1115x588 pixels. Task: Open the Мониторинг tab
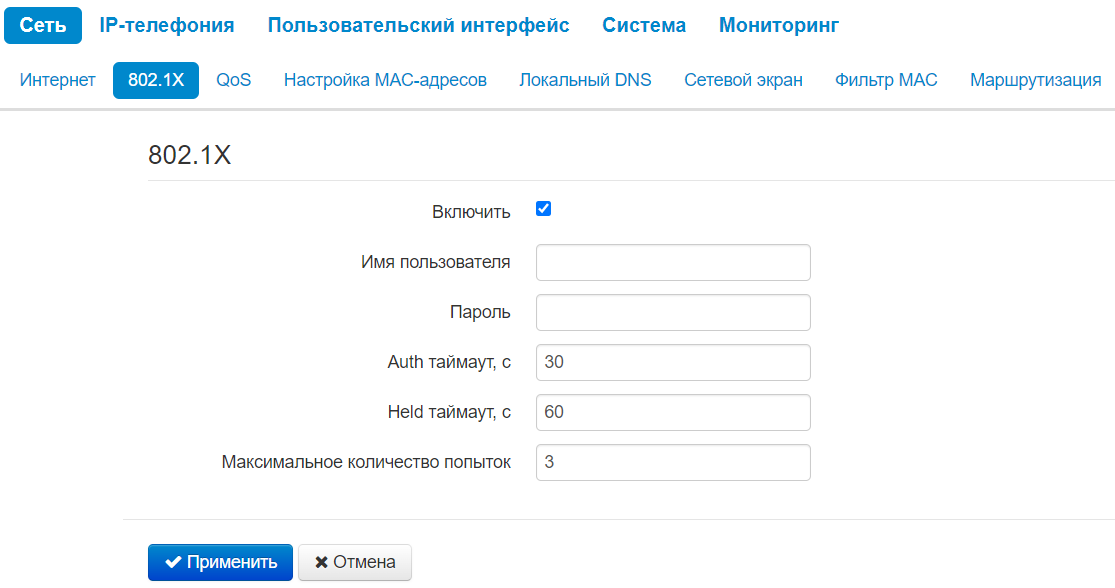(779, 25)
